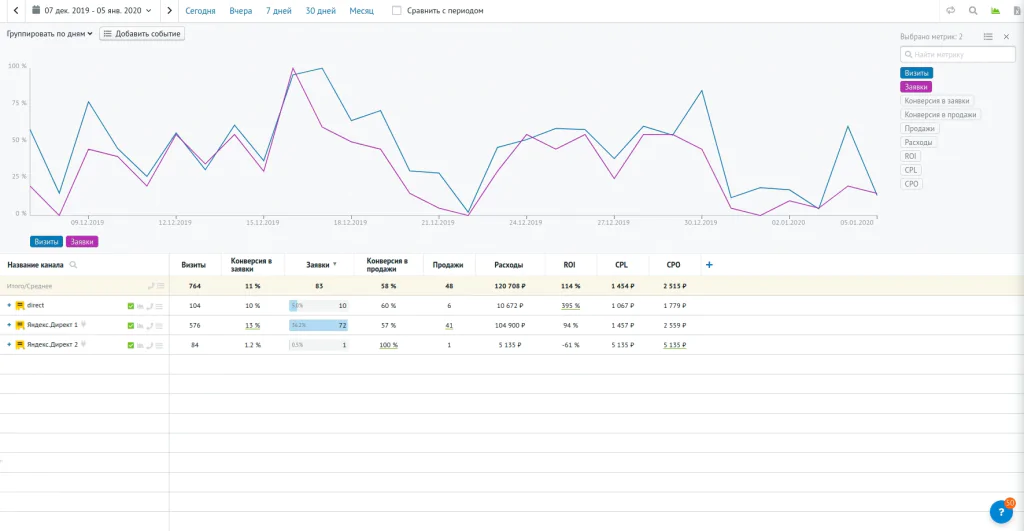Click the yellow channel icon for Яндекс.Директ 1
The width and height of the screenshot is (1024, 531).
[20, 325]
